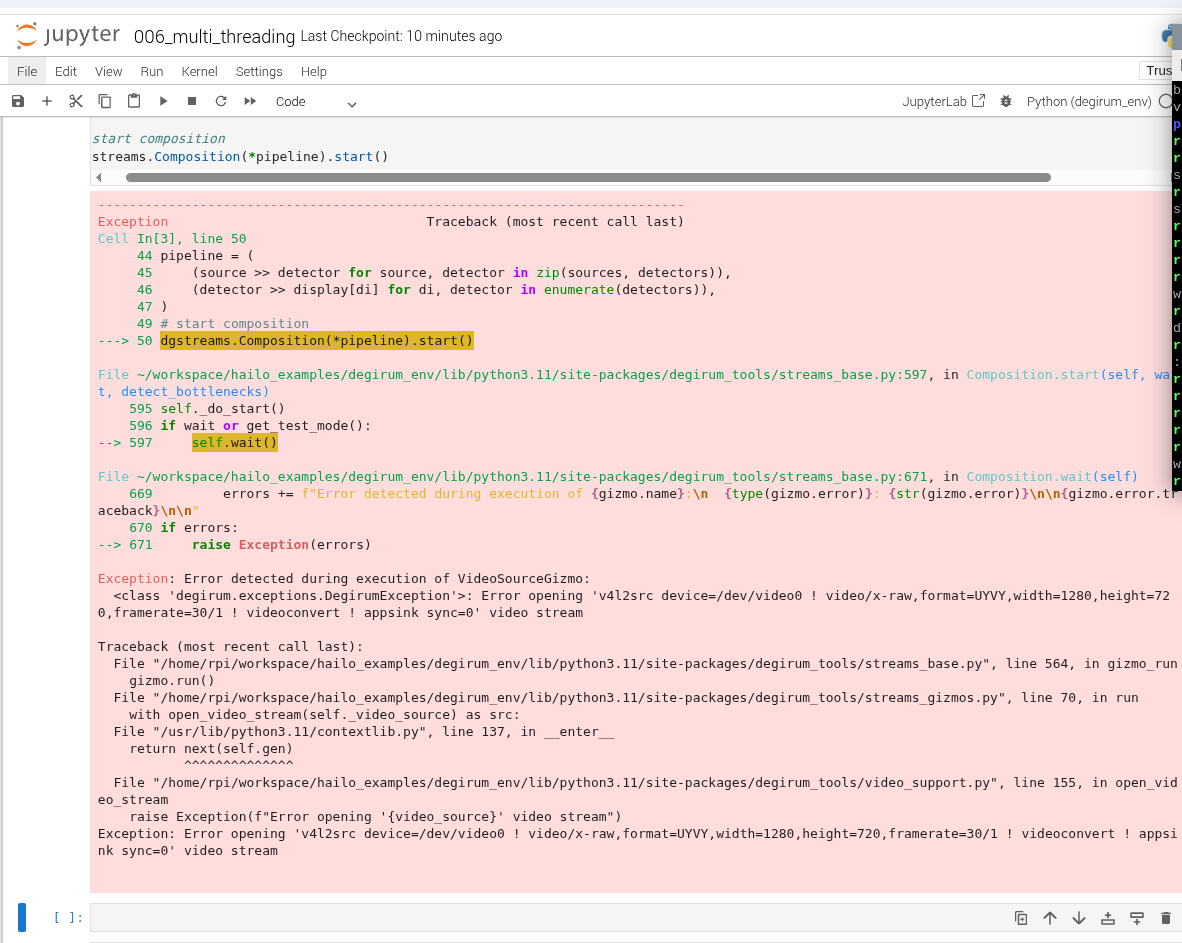Duplicate the cell using the cell toolbar icon
1182x943 pixels.
pyautogui.click(x=1021, y=918)
